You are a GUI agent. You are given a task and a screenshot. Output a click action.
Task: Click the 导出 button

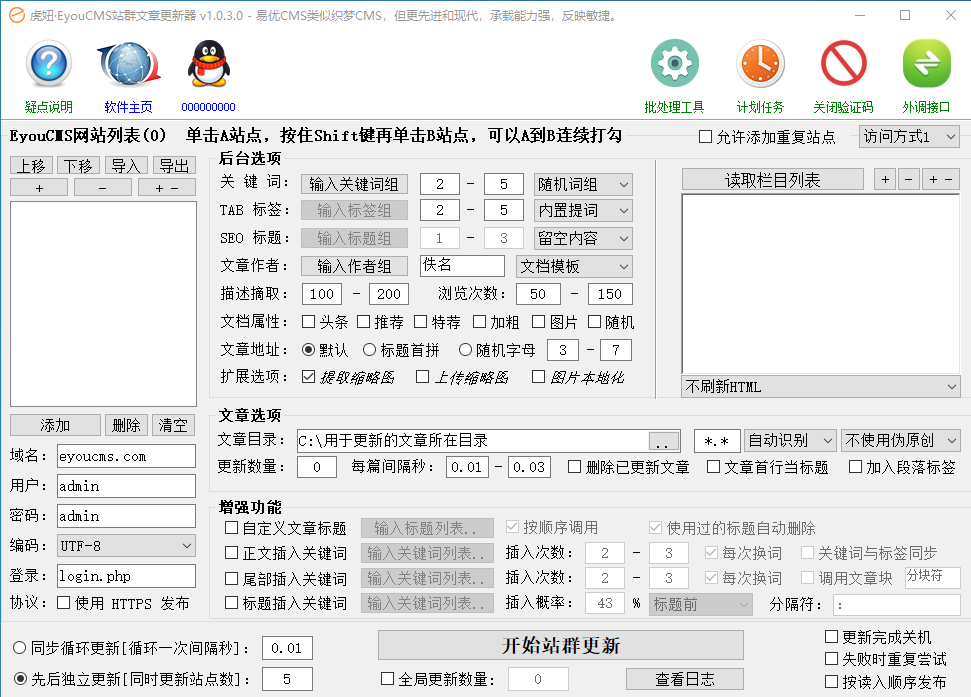174,165
